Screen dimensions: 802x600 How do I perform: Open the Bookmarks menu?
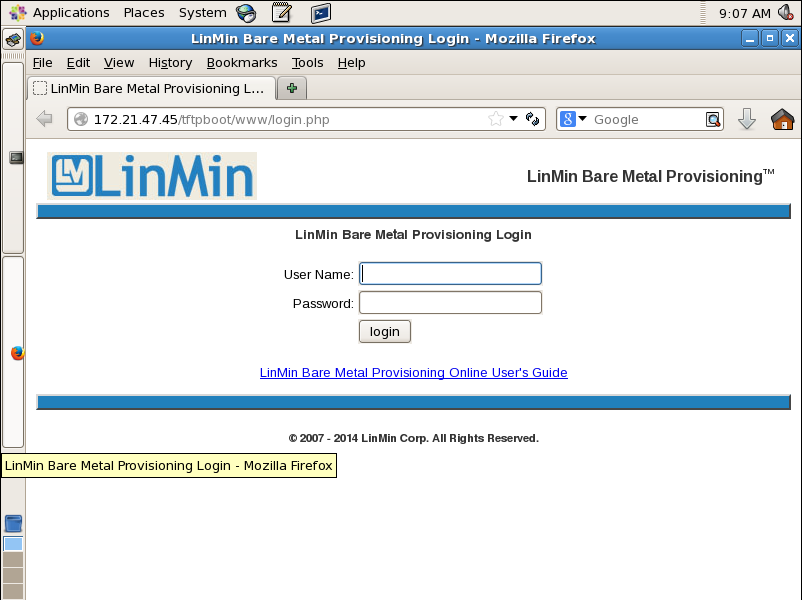click(242, 62)
